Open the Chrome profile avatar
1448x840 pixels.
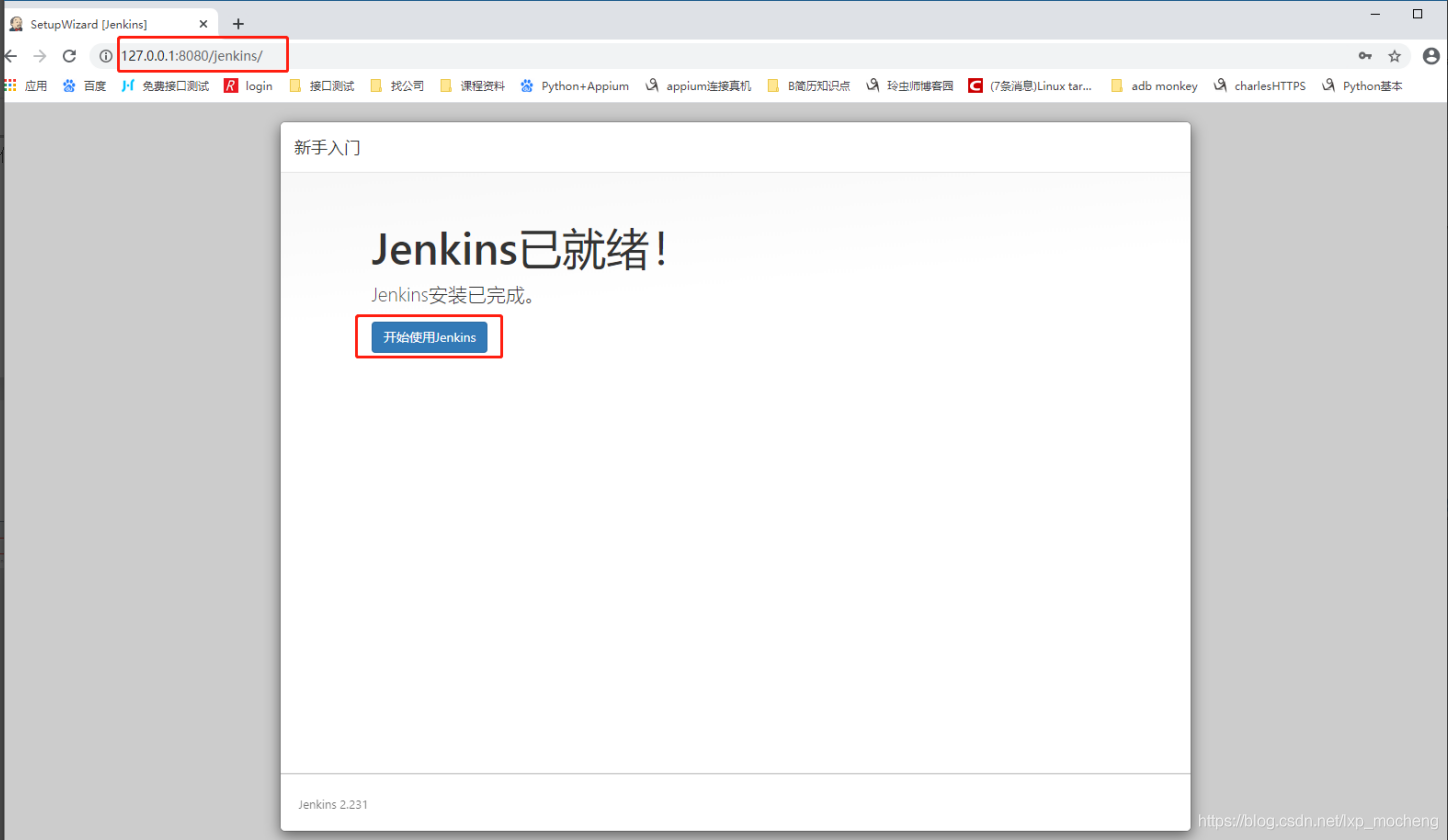1431,56
